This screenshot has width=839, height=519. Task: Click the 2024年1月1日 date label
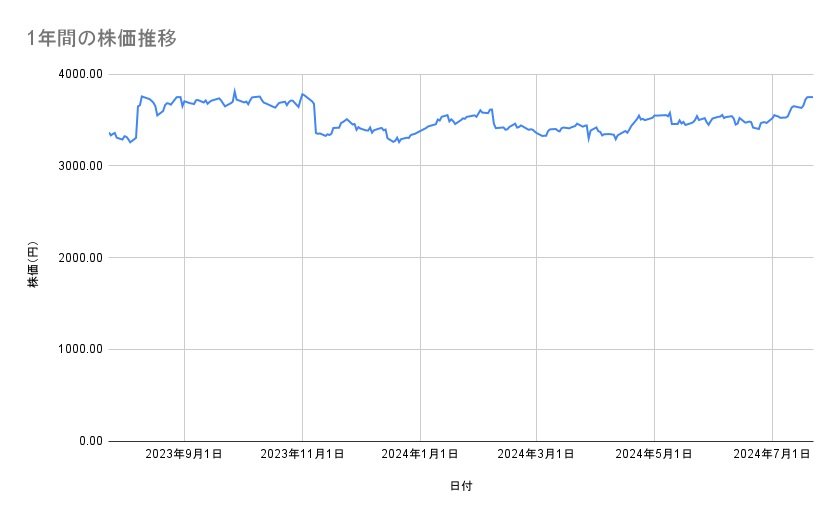pos(420,455)
